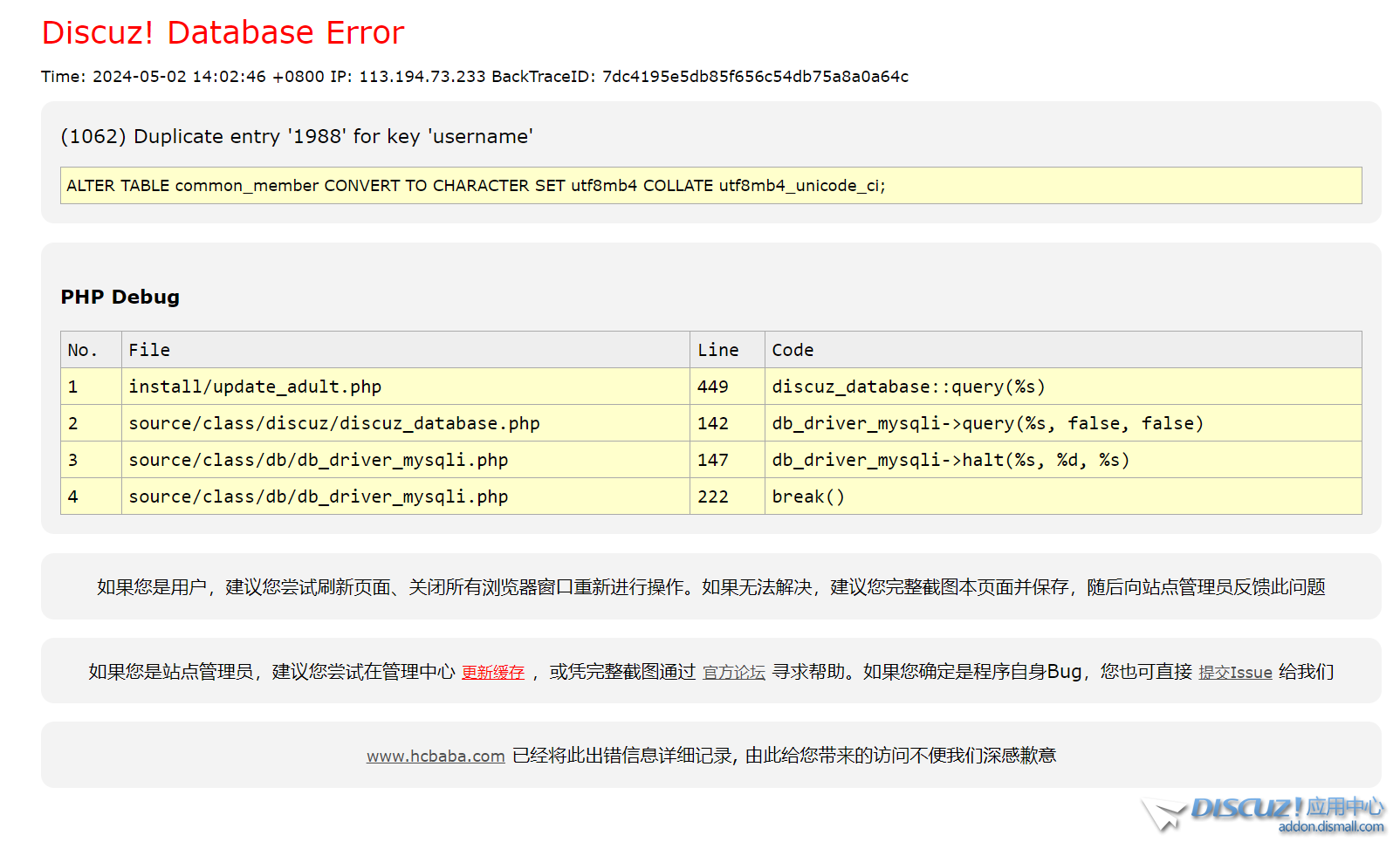
Task: Open the 官方论坛 link
Action: click(733, 673)
